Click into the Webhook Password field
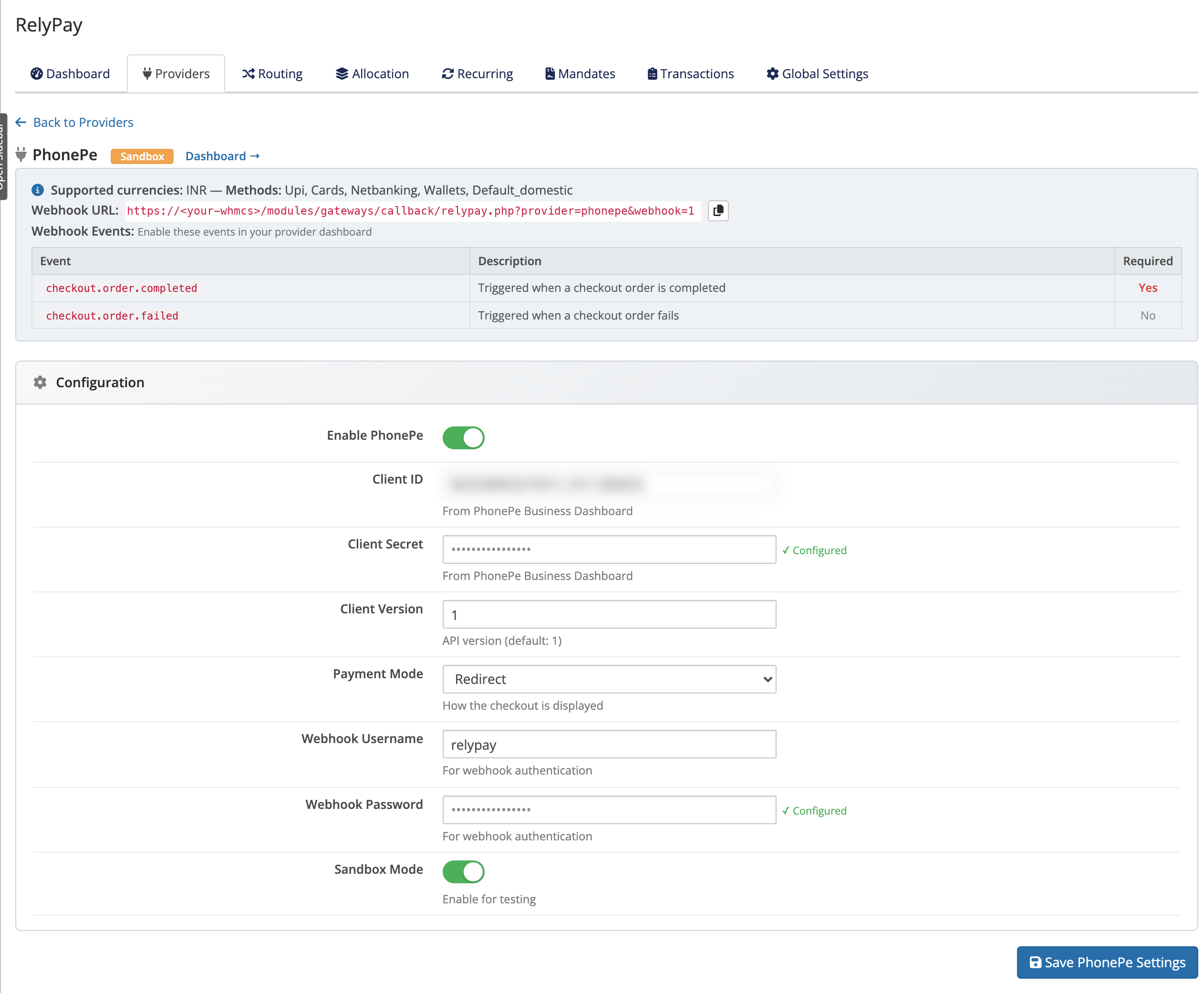Screen dimensions: 1204x993 [x=609, y=809]
